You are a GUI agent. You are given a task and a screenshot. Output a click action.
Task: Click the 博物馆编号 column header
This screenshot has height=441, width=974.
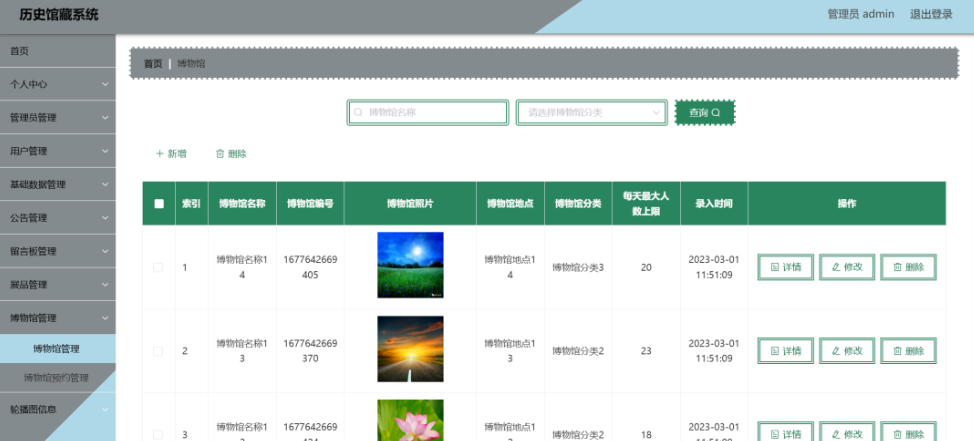(310, 203)
